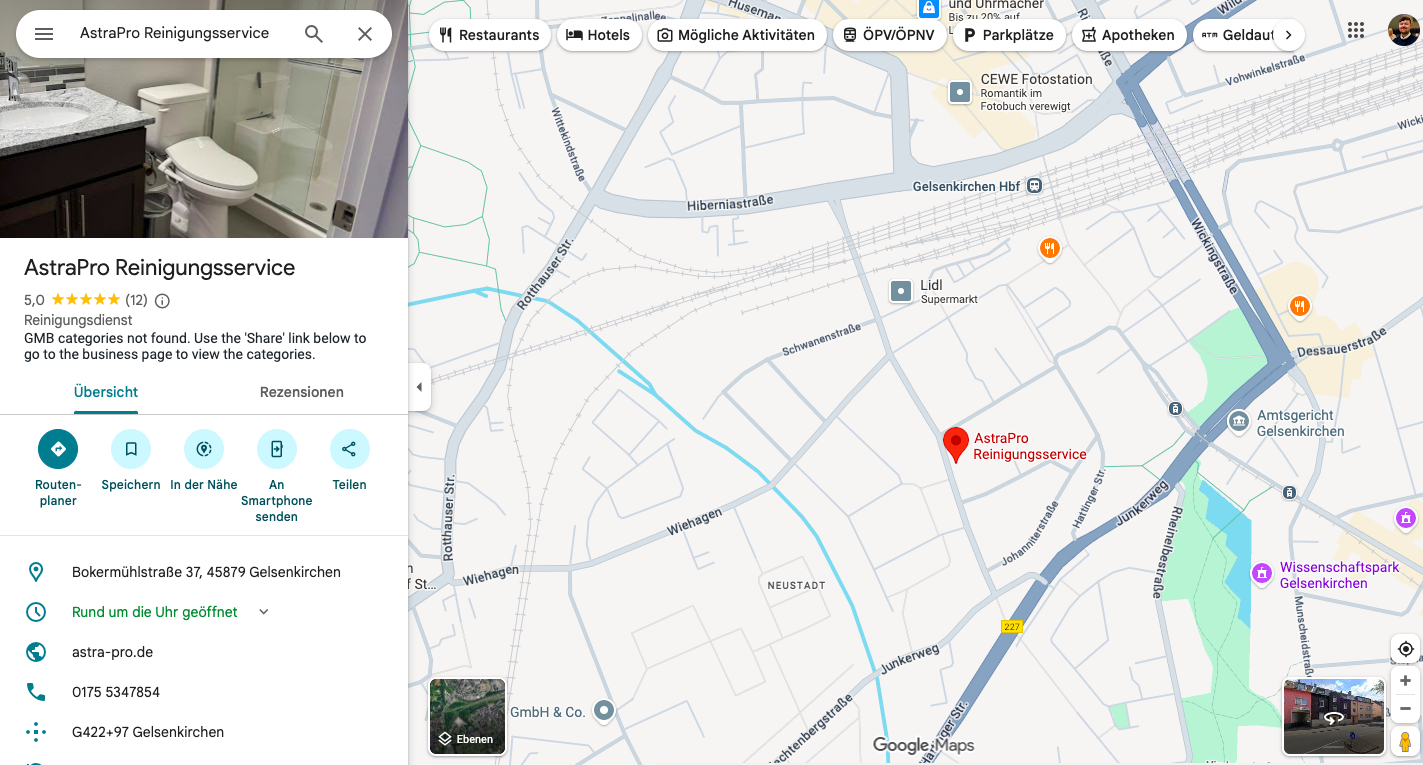The height and width of the screenshot is (765, 1423).
Task: Collapse the side panel with the arrow
Action: tap(419, 387)
